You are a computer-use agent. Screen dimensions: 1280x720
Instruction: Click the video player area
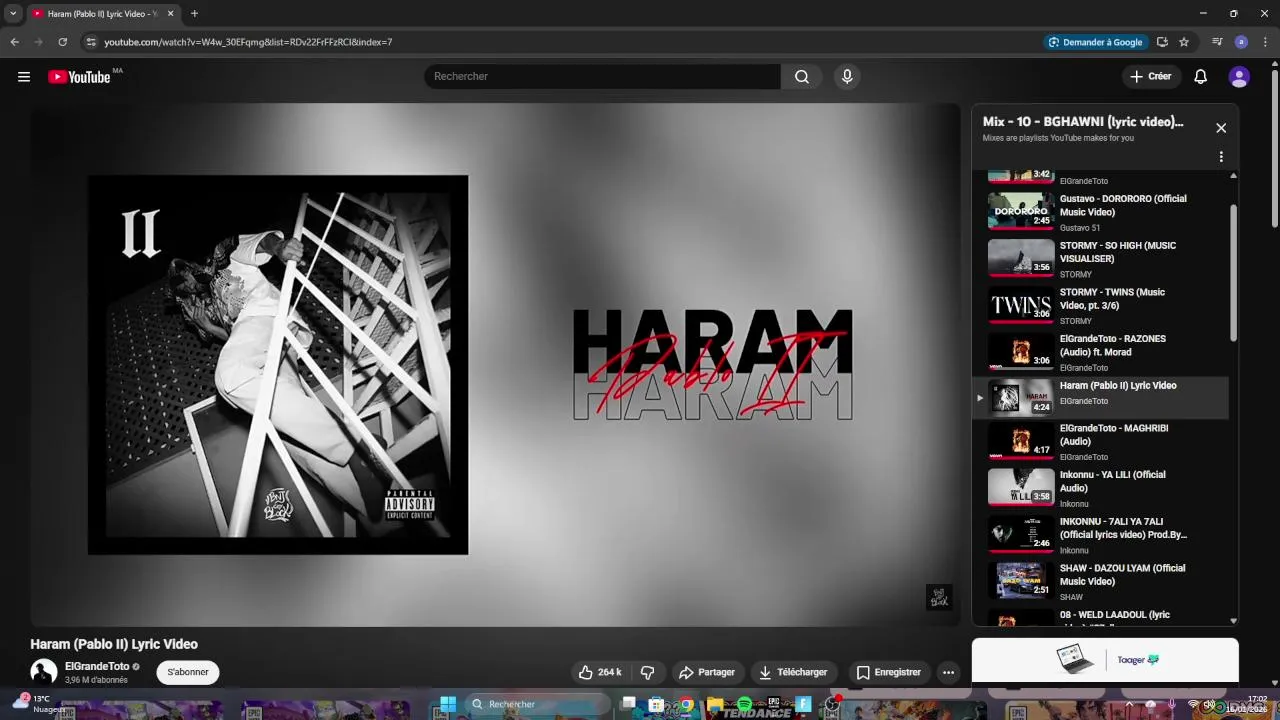point(495,365)
